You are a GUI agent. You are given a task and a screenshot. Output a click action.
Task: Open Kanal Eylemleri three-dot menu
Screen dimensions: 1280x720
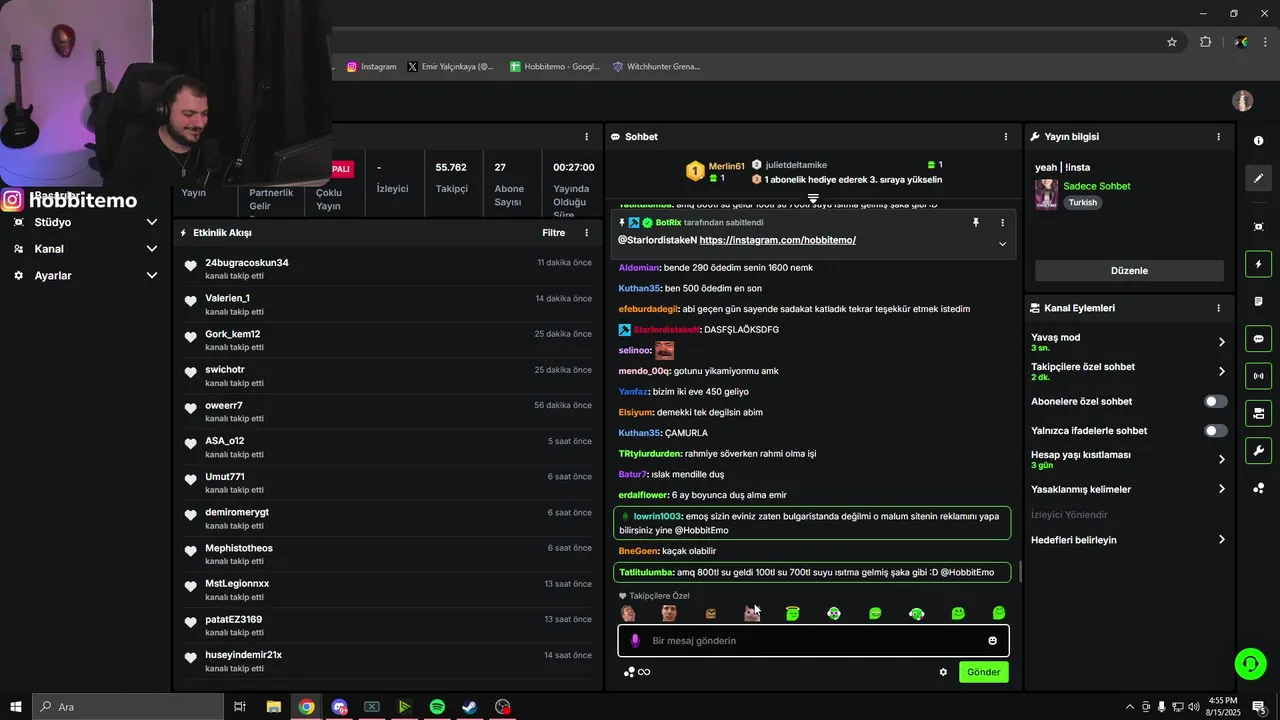(x=1218, y=308)
